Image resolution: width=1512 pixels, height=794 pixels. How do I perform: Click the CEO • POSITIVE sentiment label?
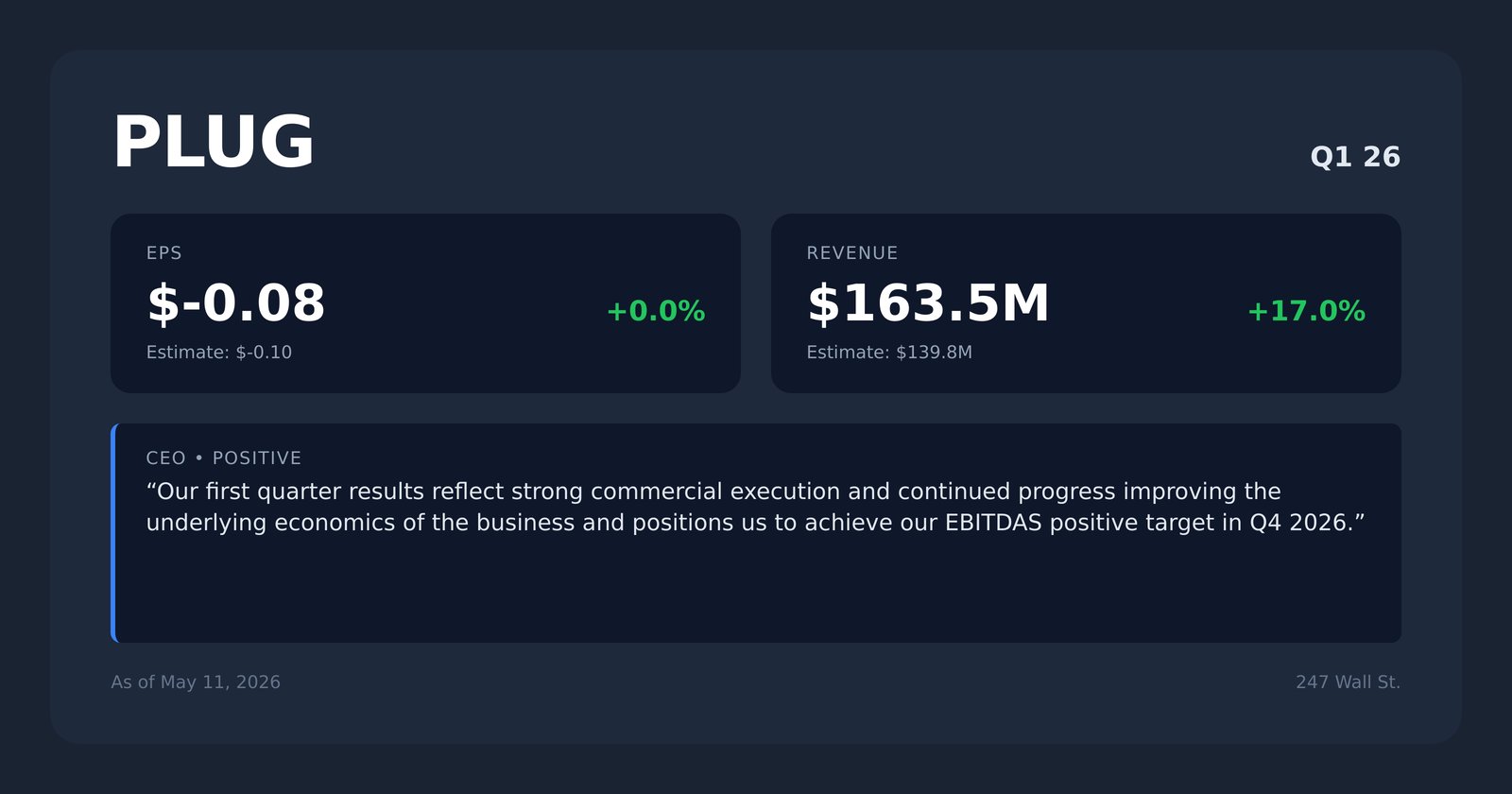[x=224, y=458]
